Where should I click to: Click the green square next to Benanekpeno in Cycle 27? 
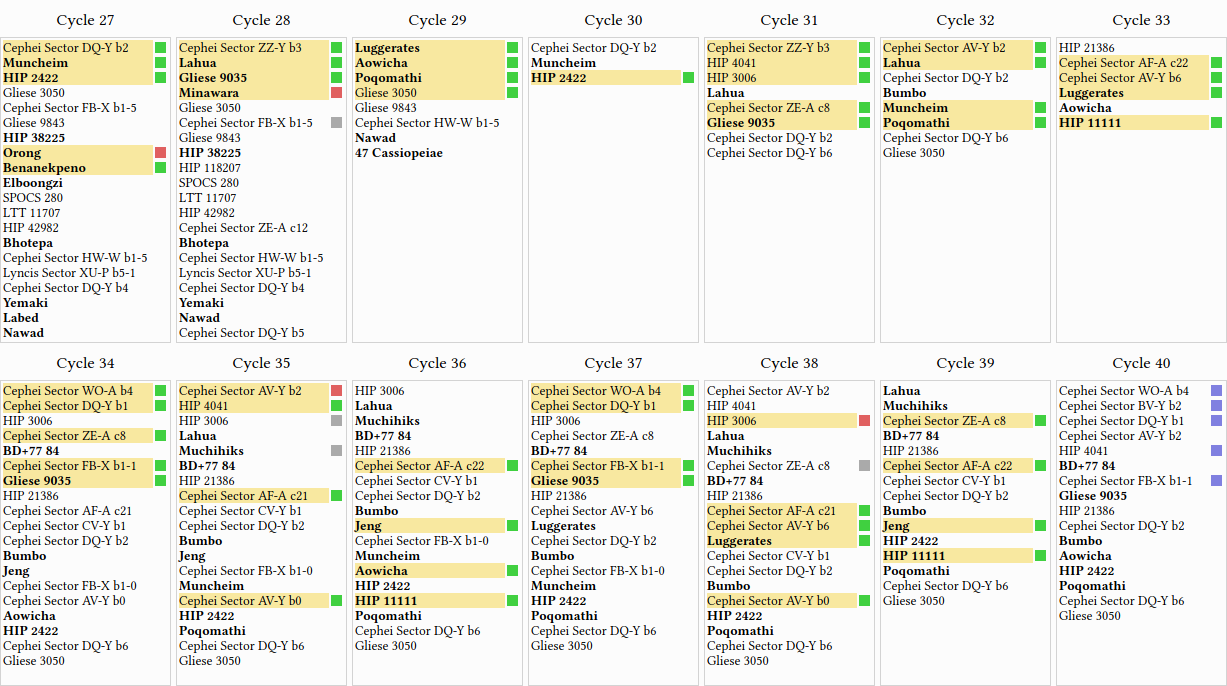(160, 168)
